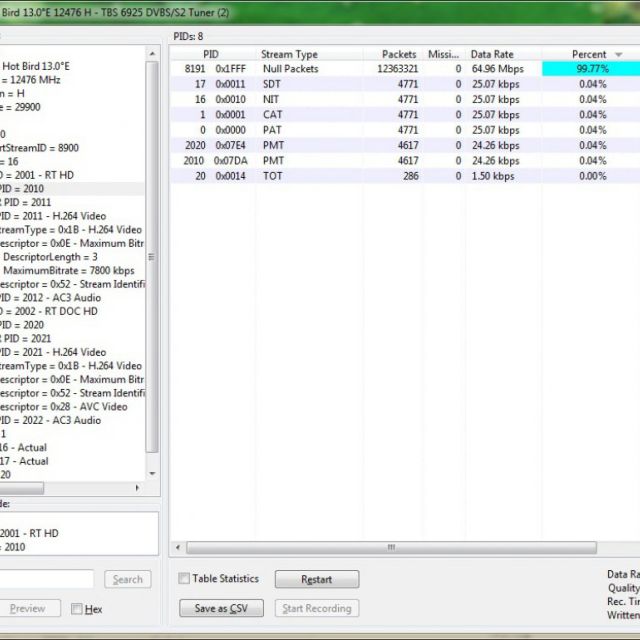
Task: Click the search text input field
Action: click(x=46, y=579)
